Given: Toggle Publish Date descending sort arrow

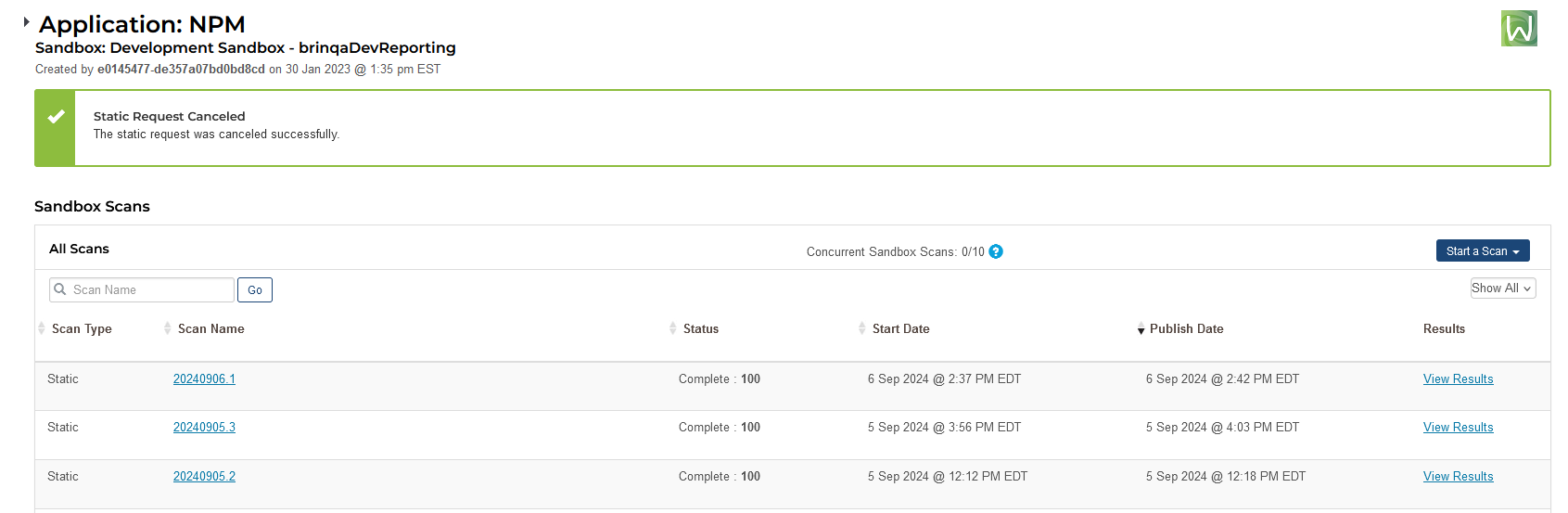Looking at the screenshot, I should (x=1141, y=330).
